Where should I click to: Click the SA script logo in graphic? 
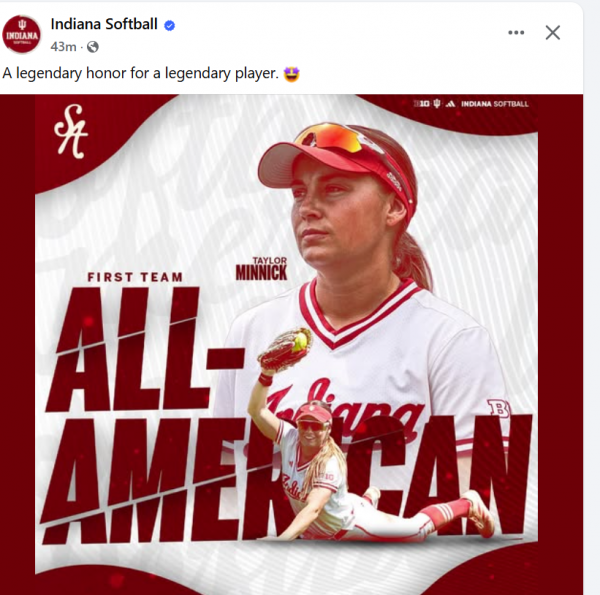point(71,131)
